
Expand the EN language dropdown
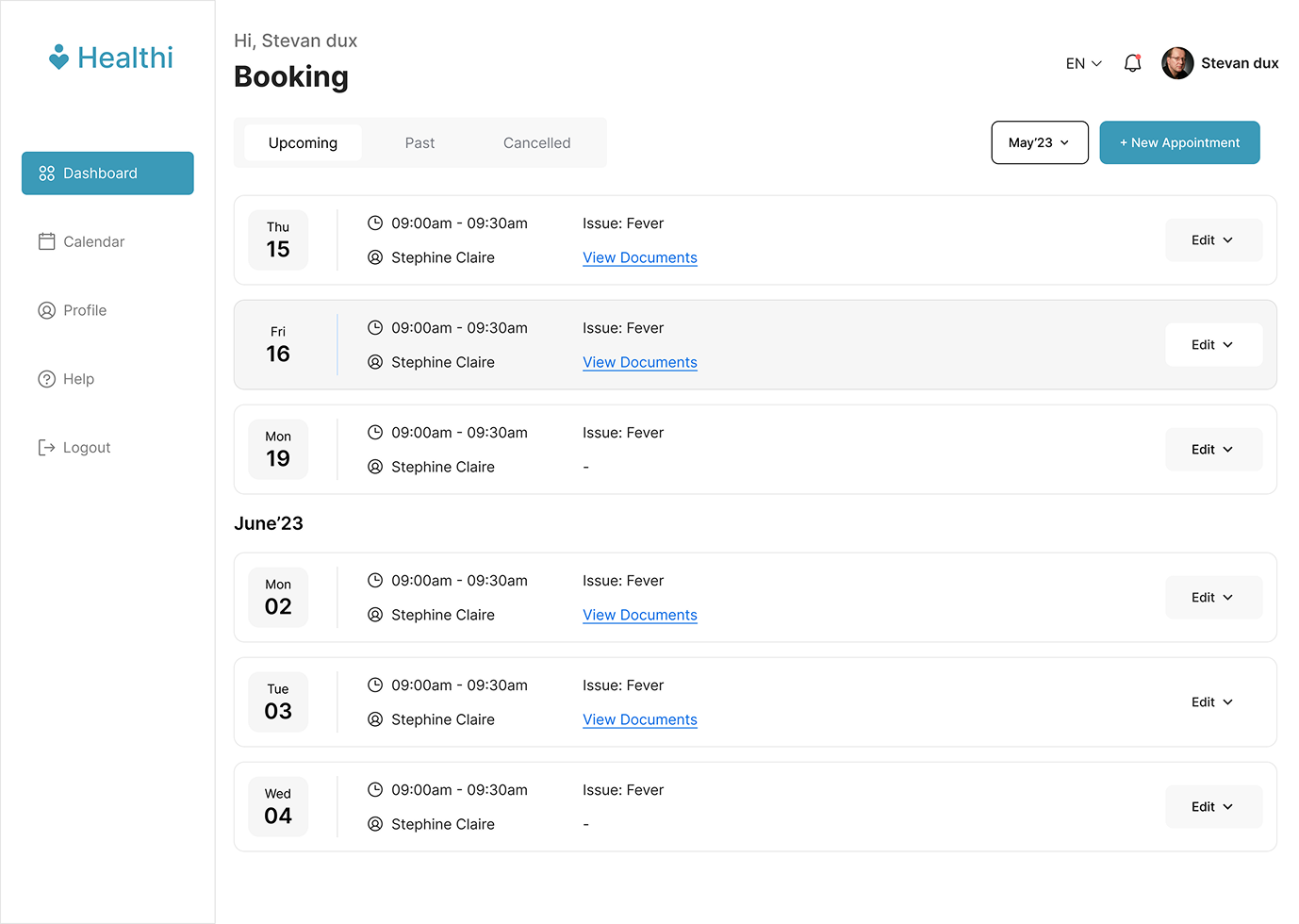pos(1083,63)
